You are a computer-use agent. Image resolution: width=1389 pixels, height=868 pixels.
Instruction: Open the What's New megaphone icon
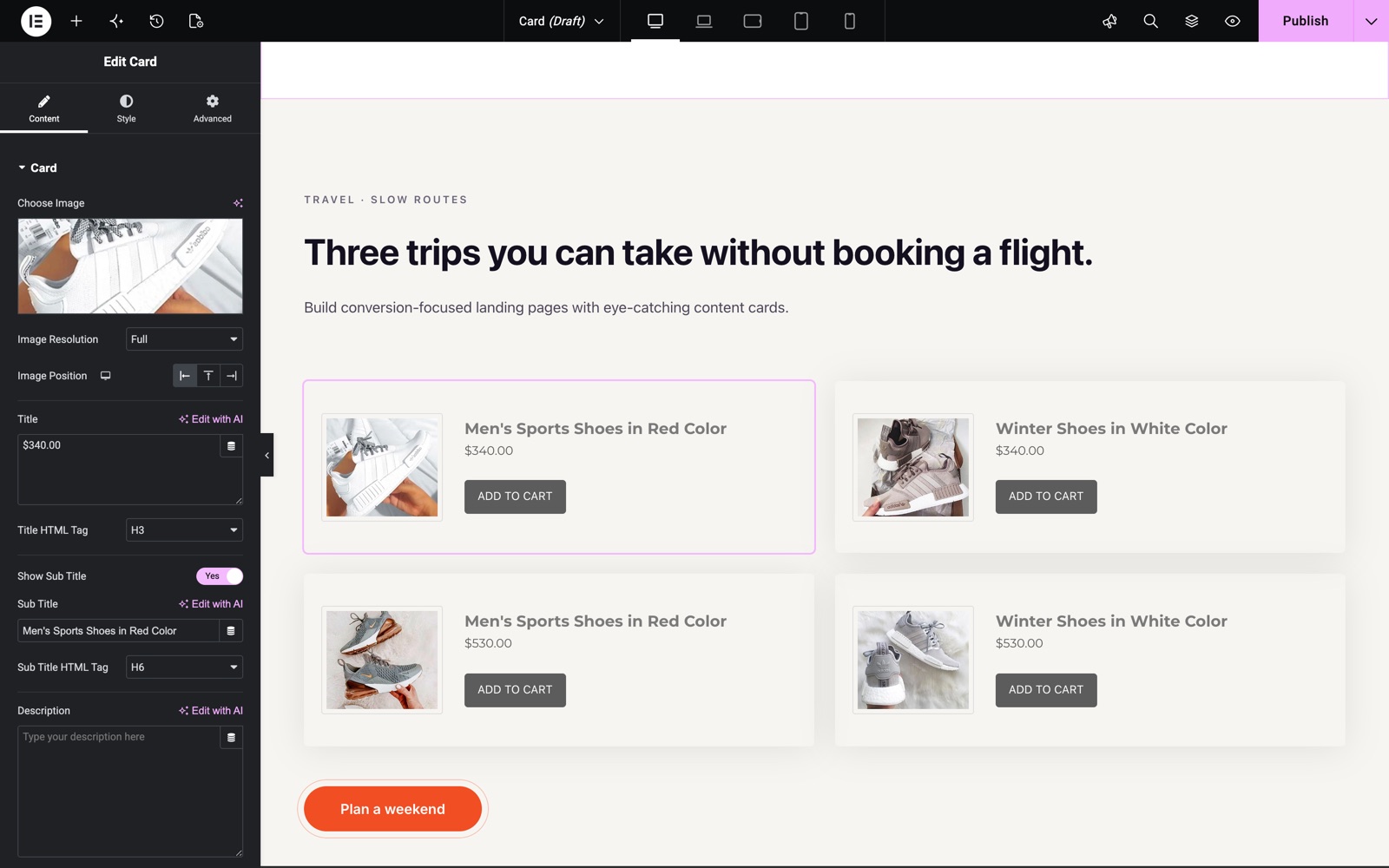tap(1109, 21)
